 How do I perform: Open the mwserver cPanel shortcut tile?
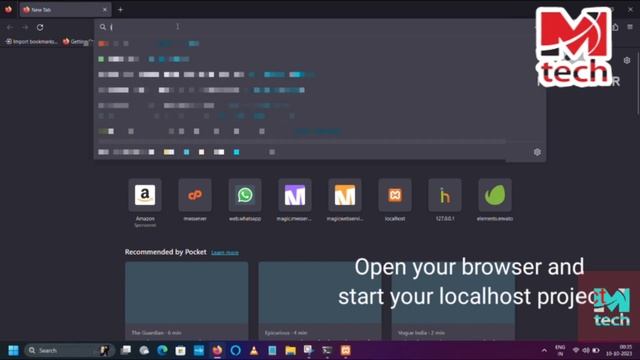[x=195, y=195]
